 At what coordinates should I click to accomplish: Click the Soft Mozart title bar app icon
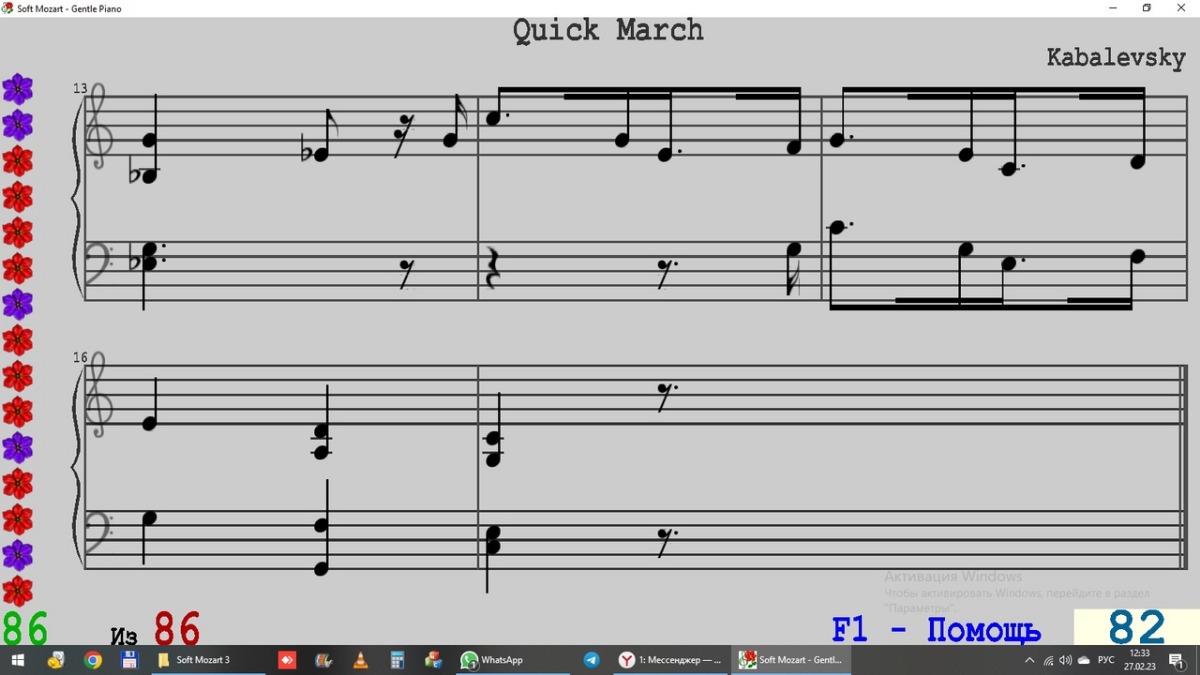tap(8, 8)
